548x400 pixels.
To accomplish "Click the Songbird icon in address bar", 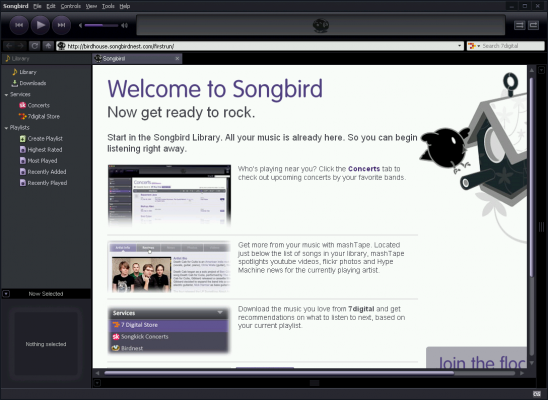I will coord(62,46).
